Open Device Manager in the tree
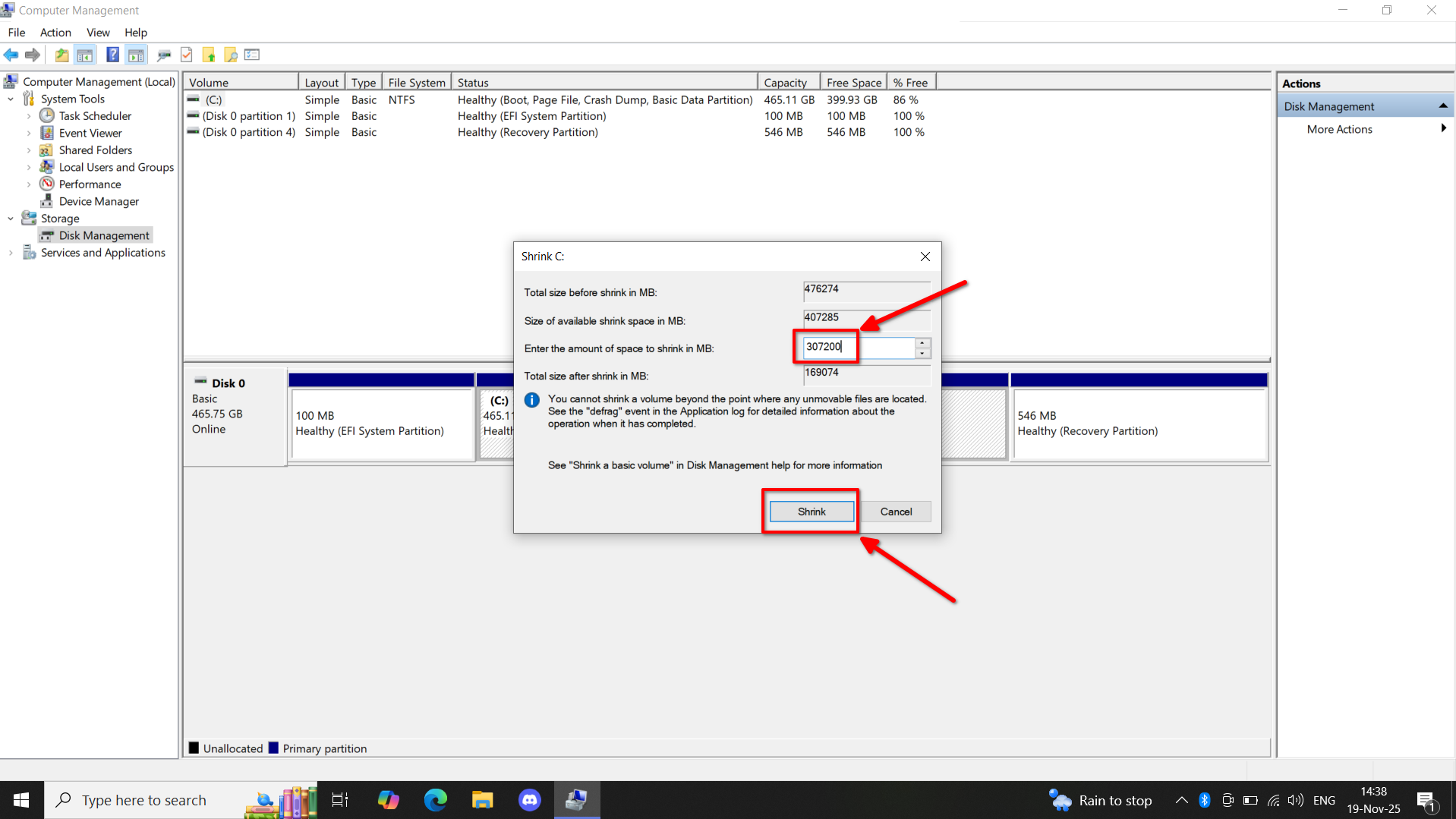This screenshot has height=819, width=1456. pyautogui.click(x=99, y=201)
